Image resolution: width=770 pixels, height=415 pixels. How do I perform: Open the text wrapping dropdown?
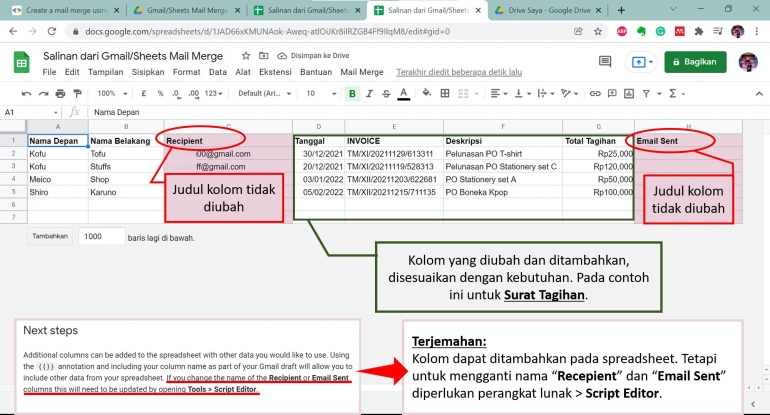tap(546, 93)
